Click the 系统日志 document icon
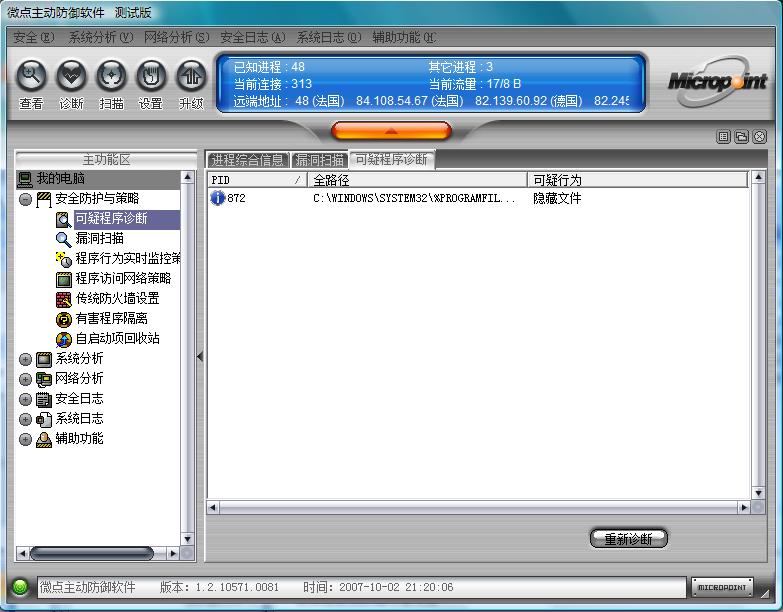 (x=44, y=419)
